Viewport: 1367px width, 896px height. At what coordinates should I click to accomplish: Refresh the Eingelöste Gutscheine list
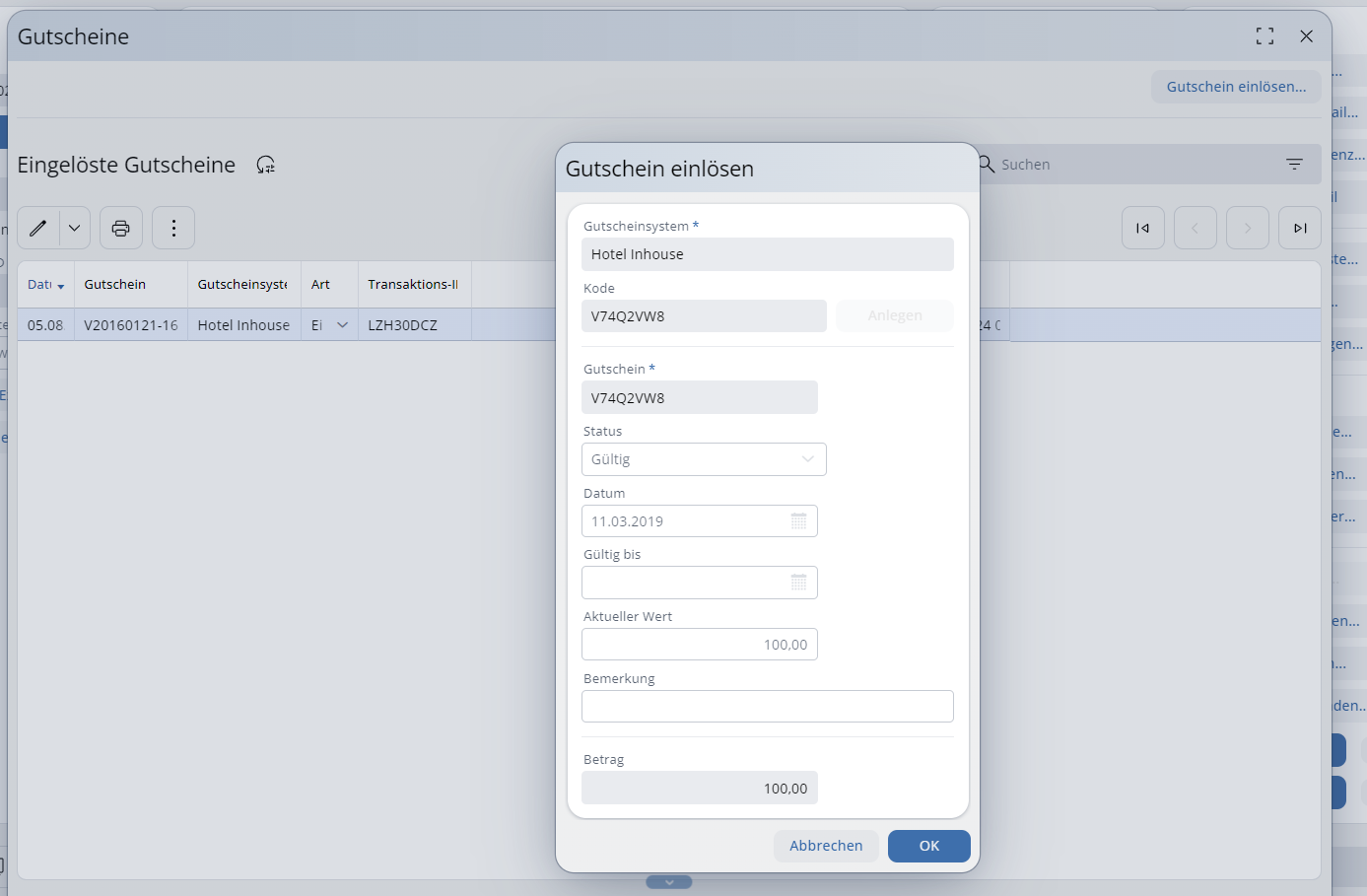[266, 165]
